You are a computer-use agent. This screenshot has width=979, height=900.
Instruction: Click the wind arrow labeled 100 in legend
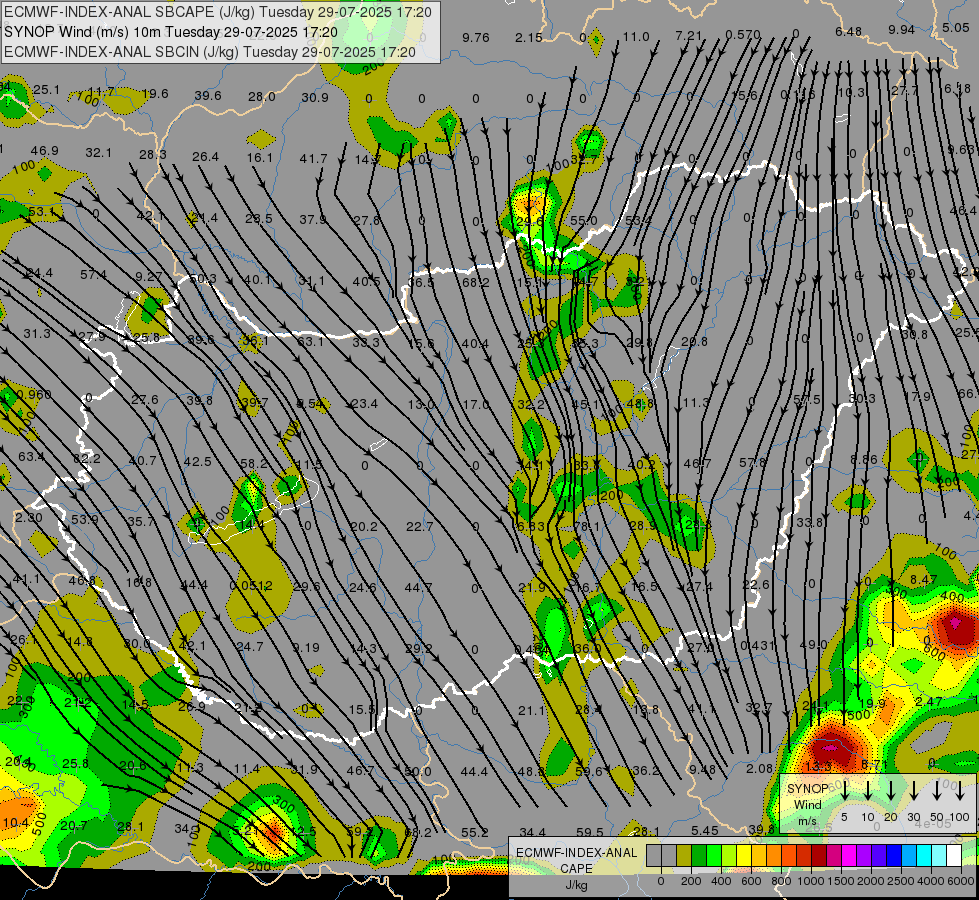[x=960, y=791]
